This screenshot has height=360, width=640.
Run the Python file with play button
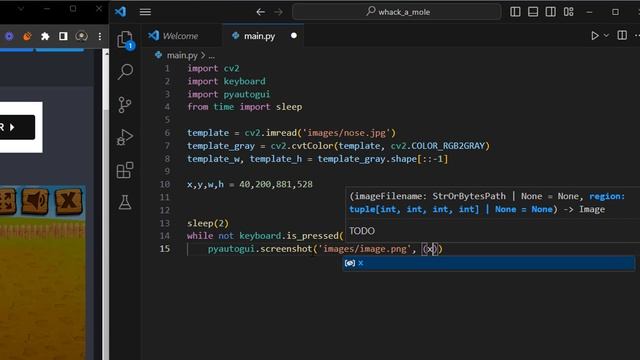tap(595, 36)
